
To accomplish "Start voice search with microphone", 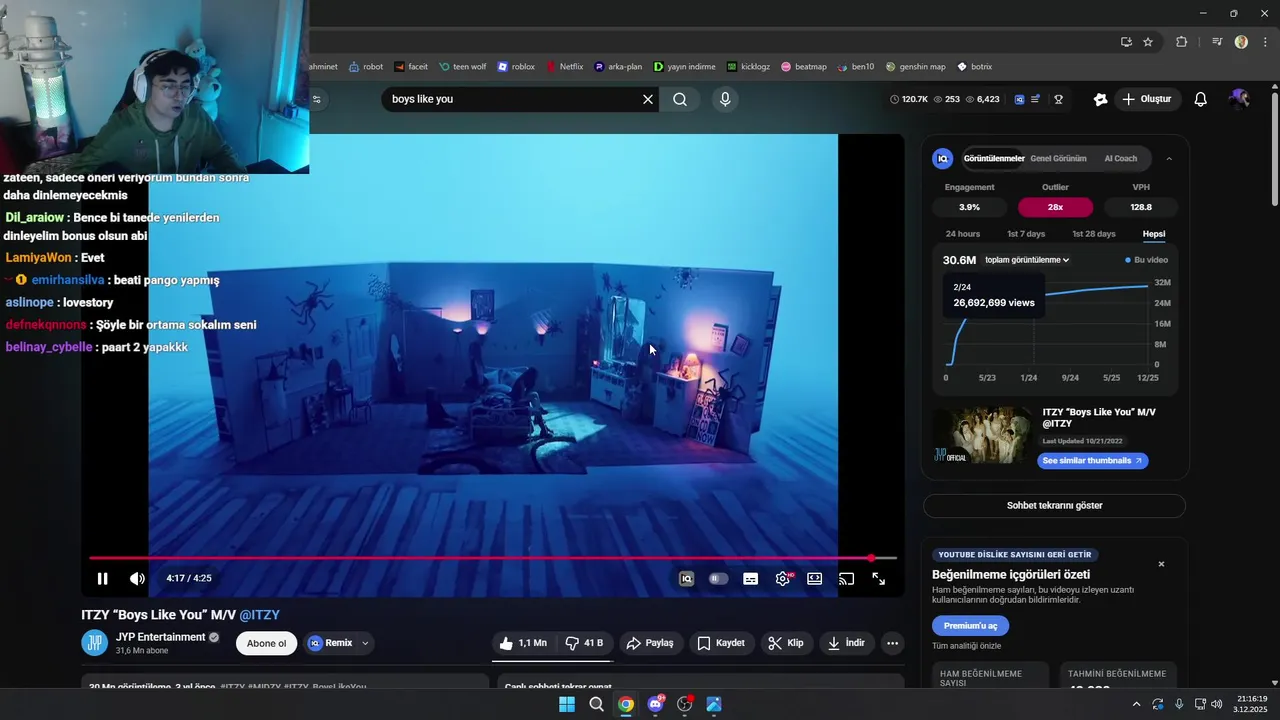I will tap(725, 99).
